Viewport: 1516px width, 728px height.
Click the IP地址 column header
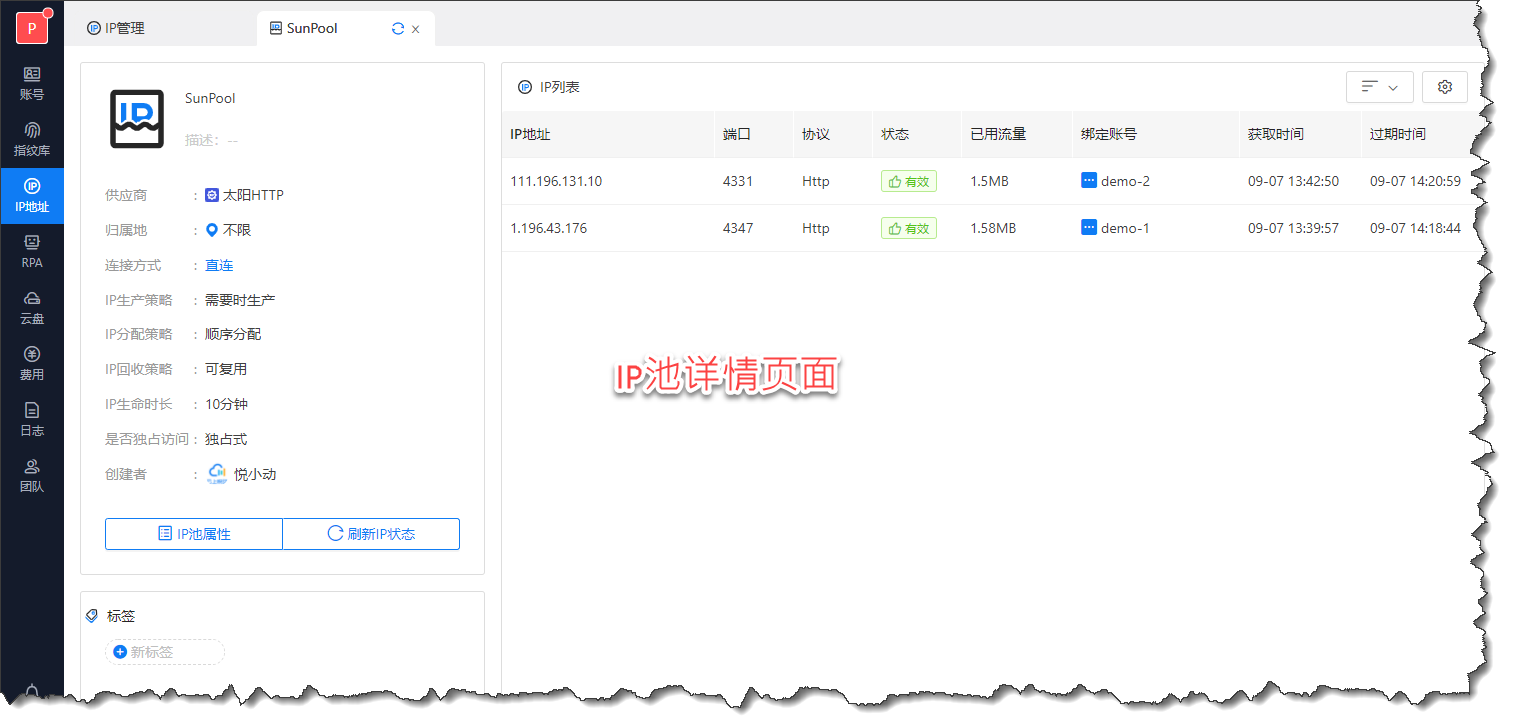click(x=608, y=134)
